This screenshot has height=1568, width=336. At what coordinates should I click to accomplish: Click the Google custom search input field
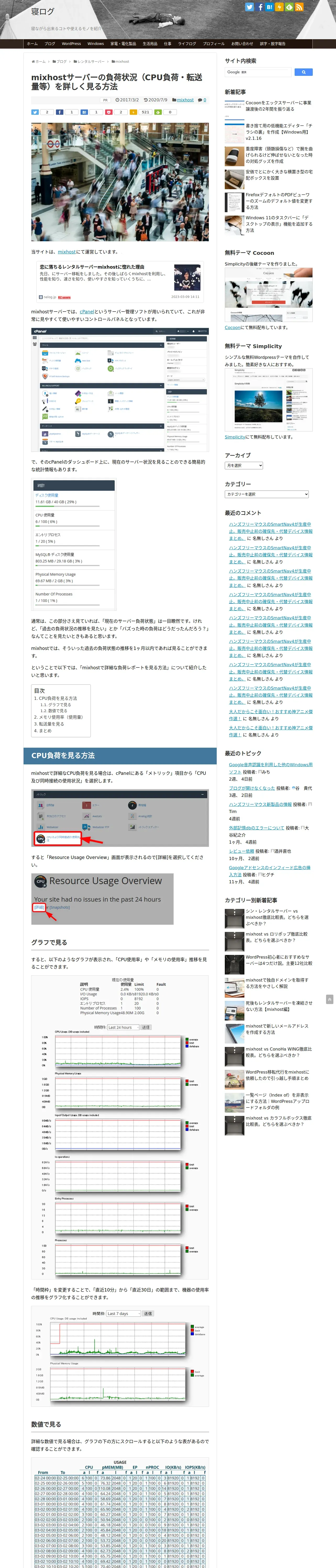(x=259, y=72)
